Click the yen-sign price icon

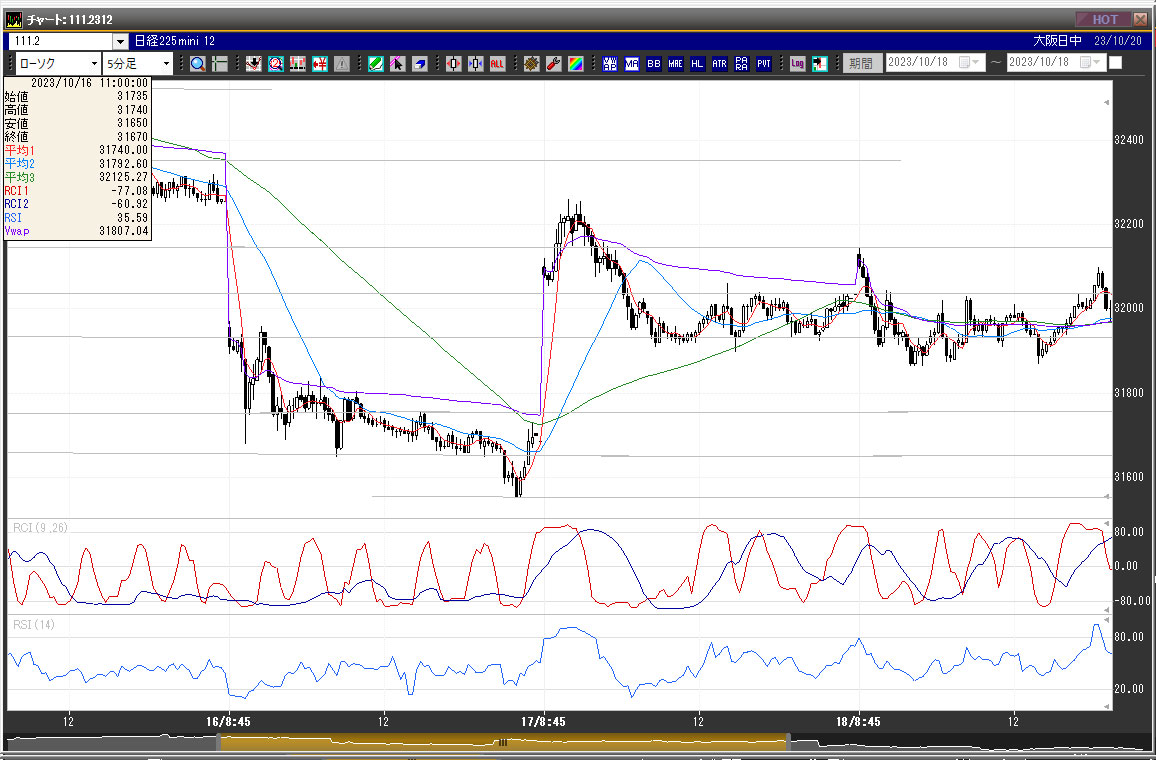(320, 64)
